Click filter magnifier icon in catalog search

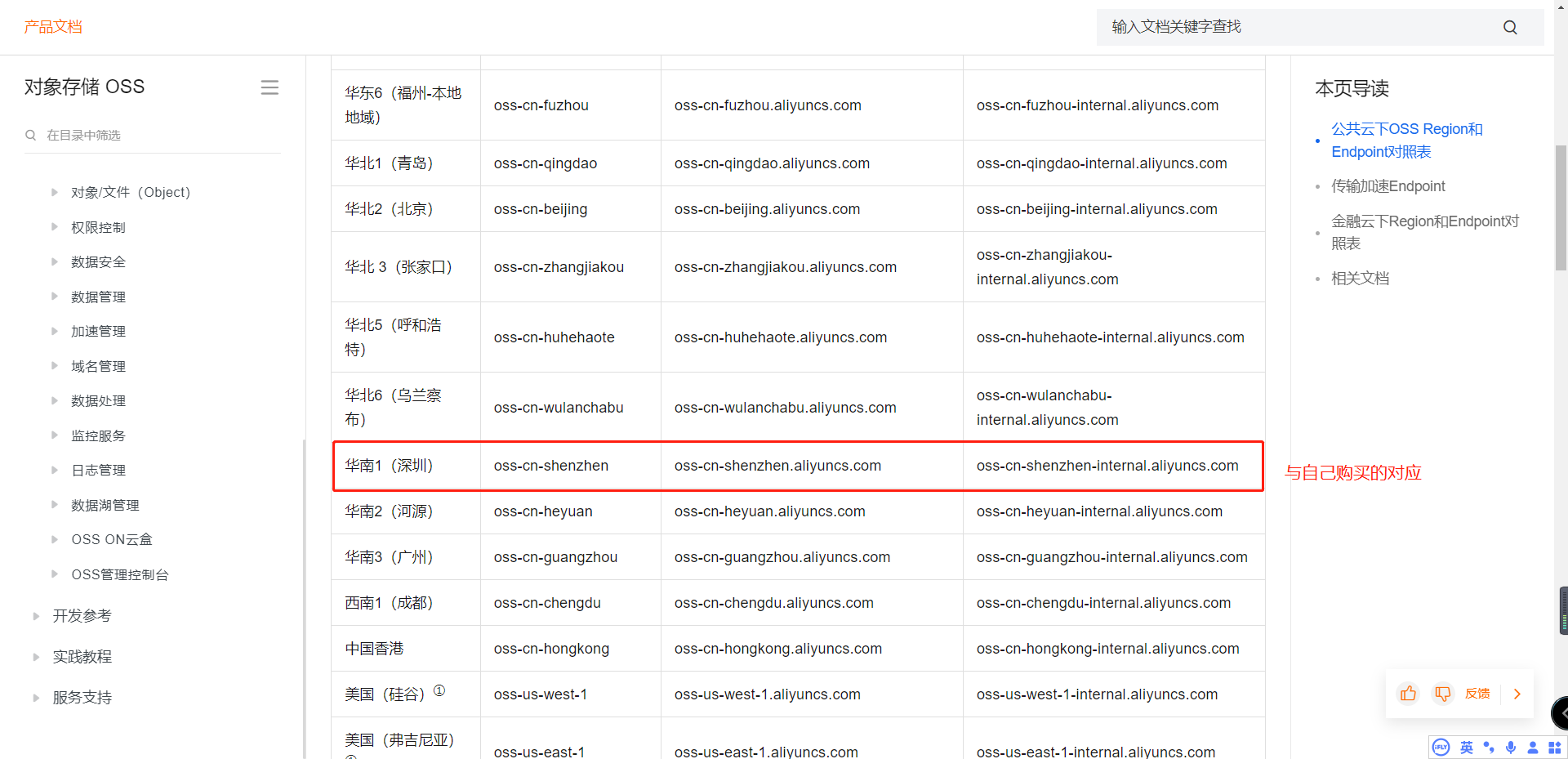pyautogui.click(x=31, y=136)
